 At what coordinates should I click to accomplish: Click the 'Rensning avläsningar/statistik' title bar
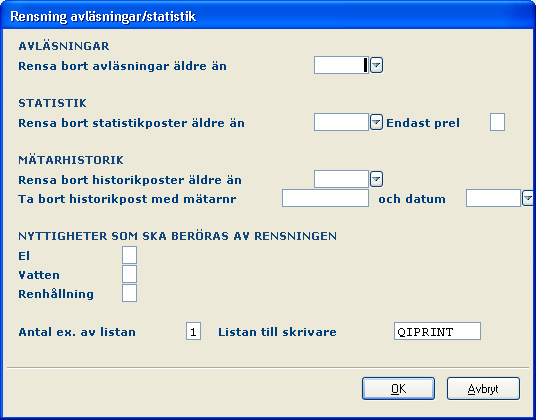point(268,16)
